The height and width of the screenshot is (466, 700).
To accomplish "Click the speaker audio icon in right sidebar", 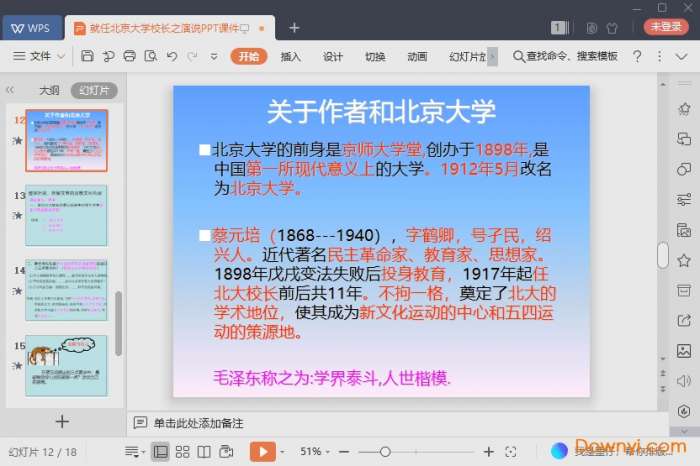I will [x=684, y=381].
